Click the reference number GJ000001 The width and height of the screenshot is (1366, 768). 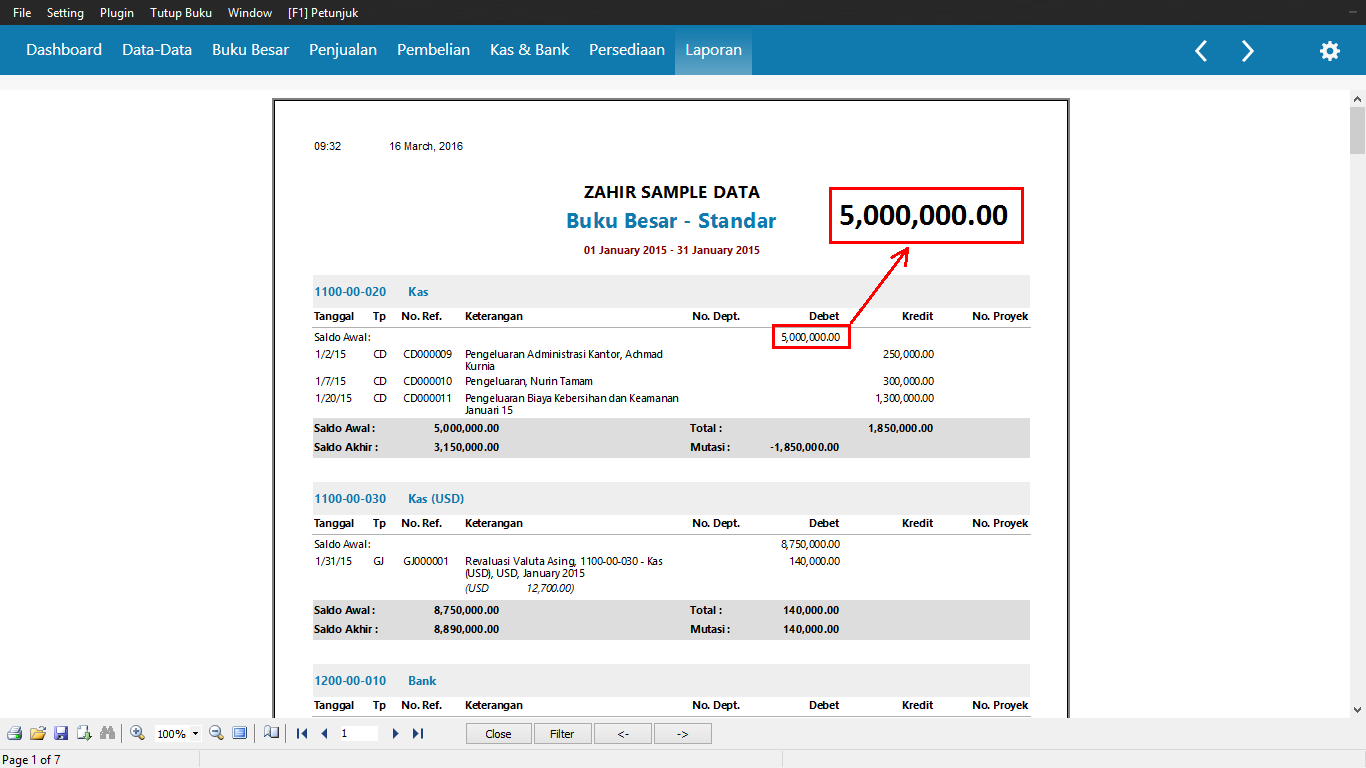point(426,561)
